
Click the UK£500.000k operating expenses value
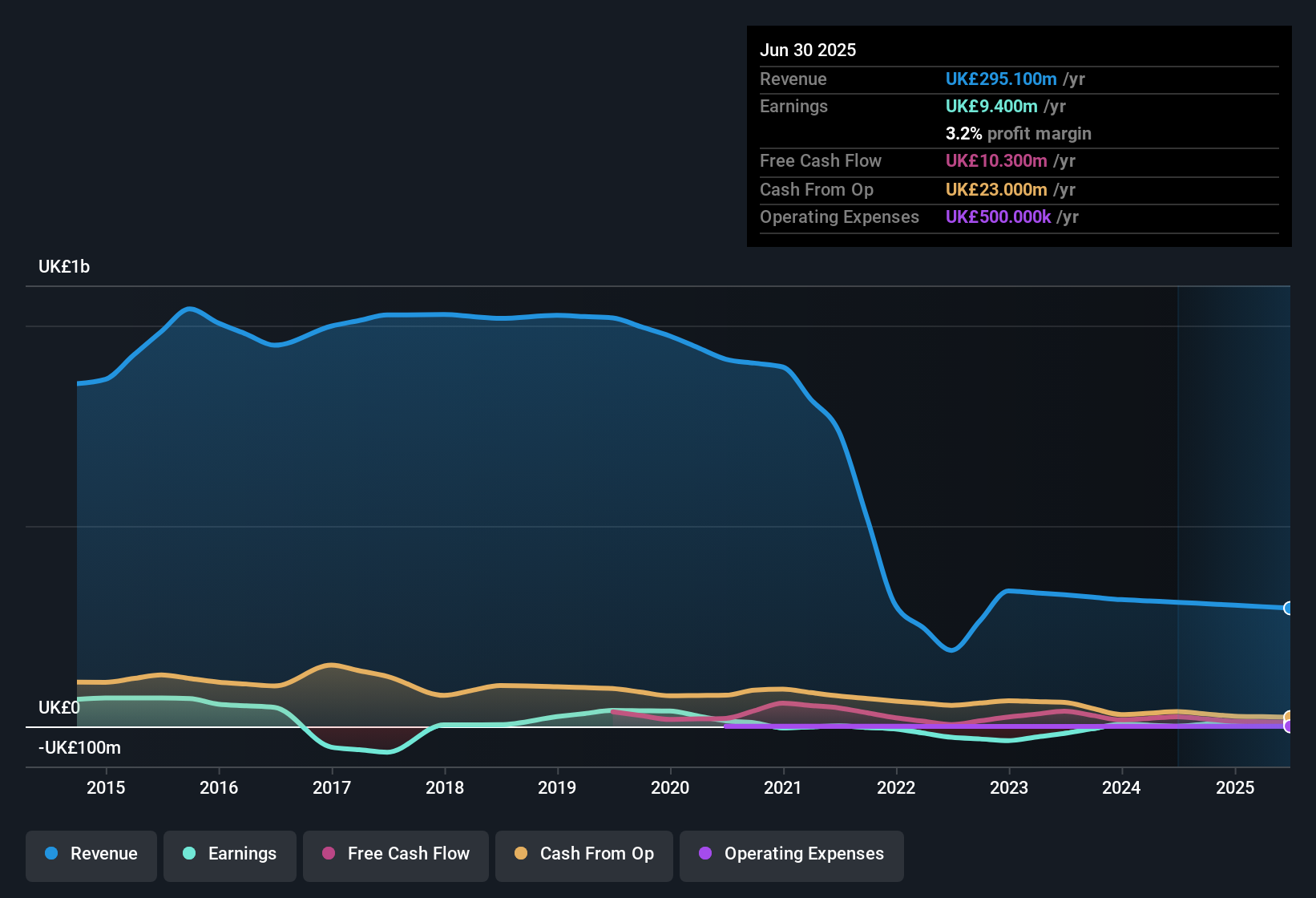998,216
